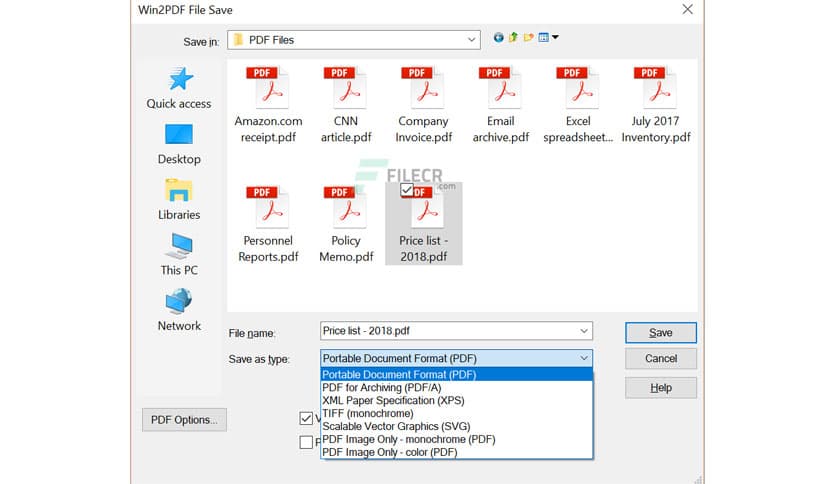836x484 pixels.
Task: Choose PDF Image Only - monochrome (PDF)
Action: pos(456,439)
